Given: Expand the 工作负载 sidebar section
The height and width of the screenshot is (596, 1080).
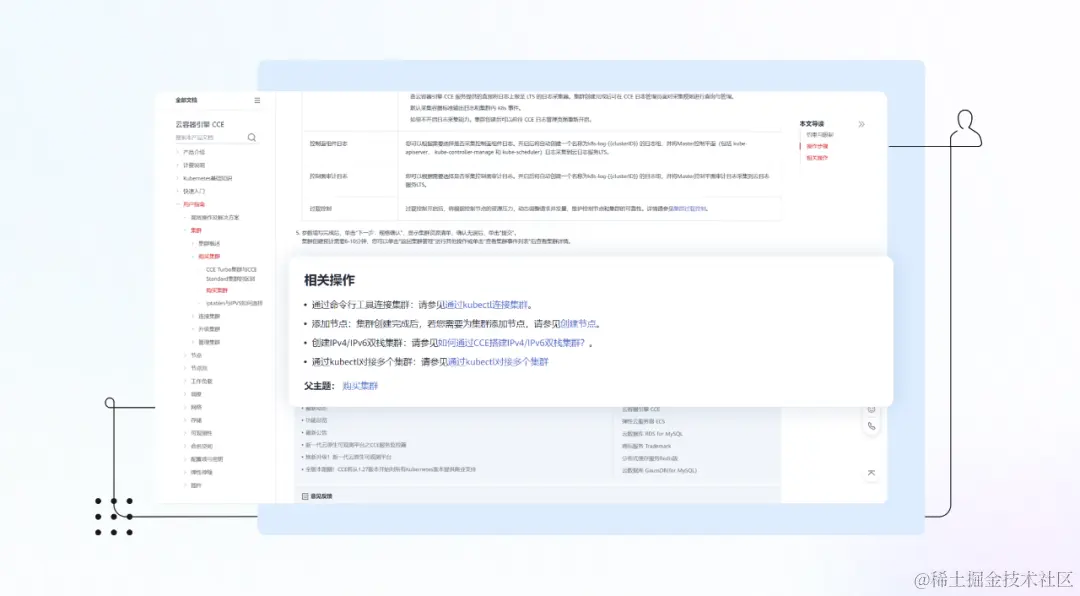Looking at the screenshot, I should pos(200,381).
